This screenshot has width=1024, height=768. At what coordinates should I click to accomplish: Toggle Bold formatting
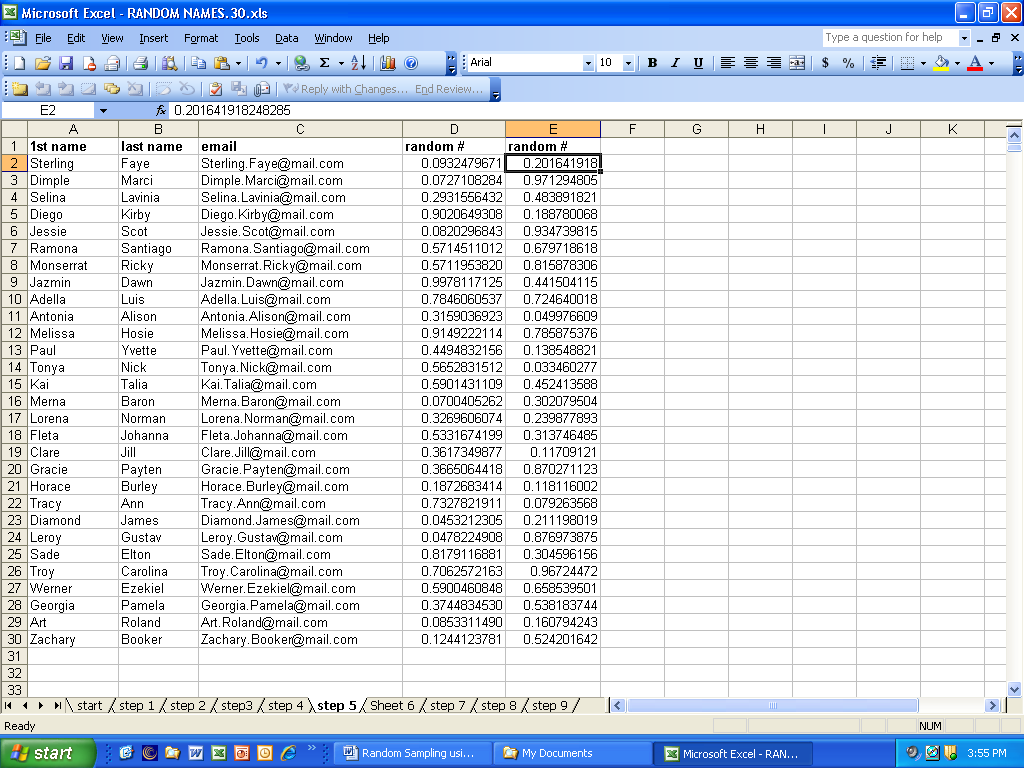[652, 63]
